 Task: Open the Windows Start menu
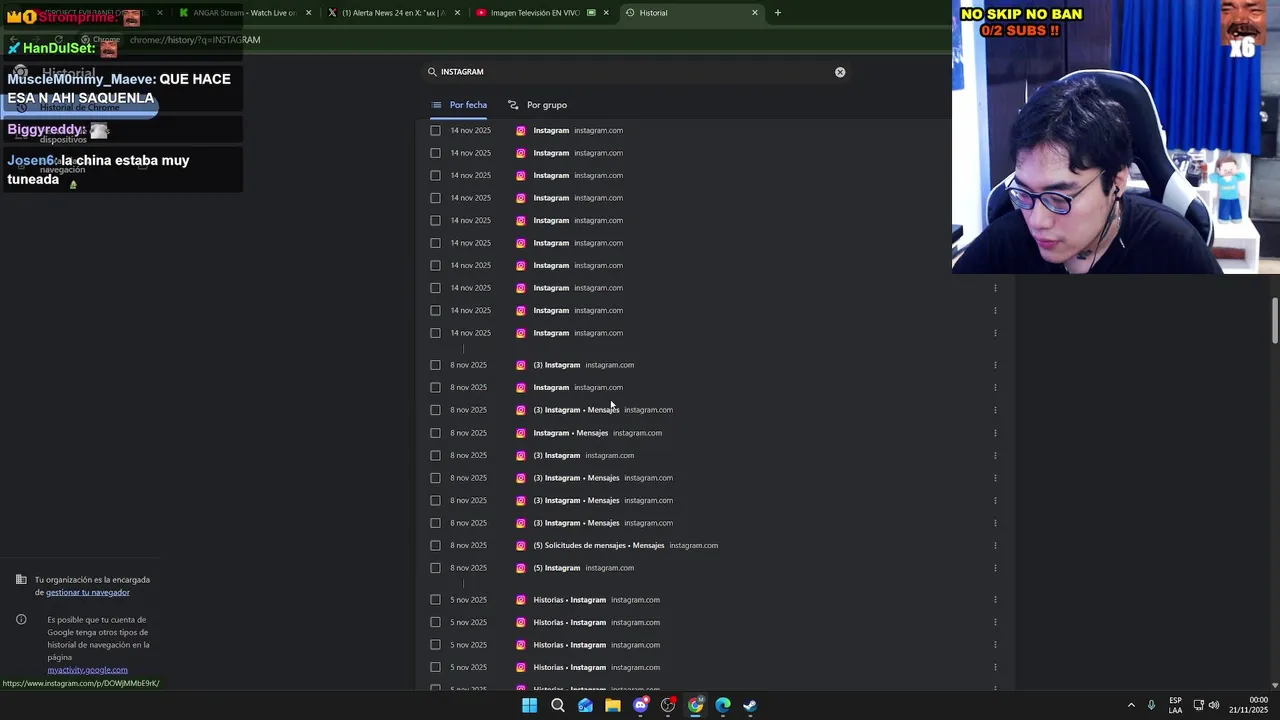(x=530, y=705)
